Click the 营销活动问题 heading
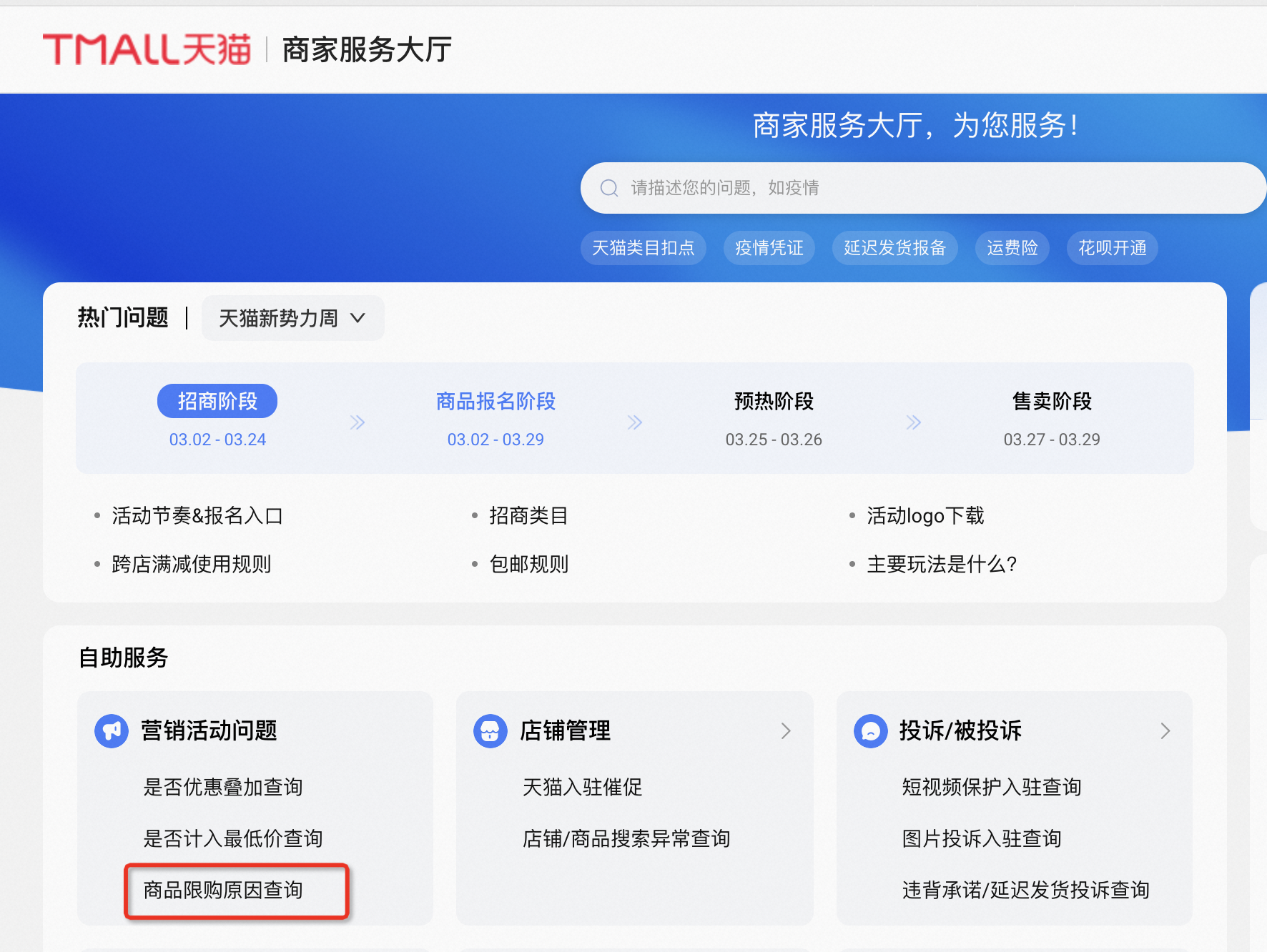The width and height of the screenshot is (1267, 952). coord(209,730)
